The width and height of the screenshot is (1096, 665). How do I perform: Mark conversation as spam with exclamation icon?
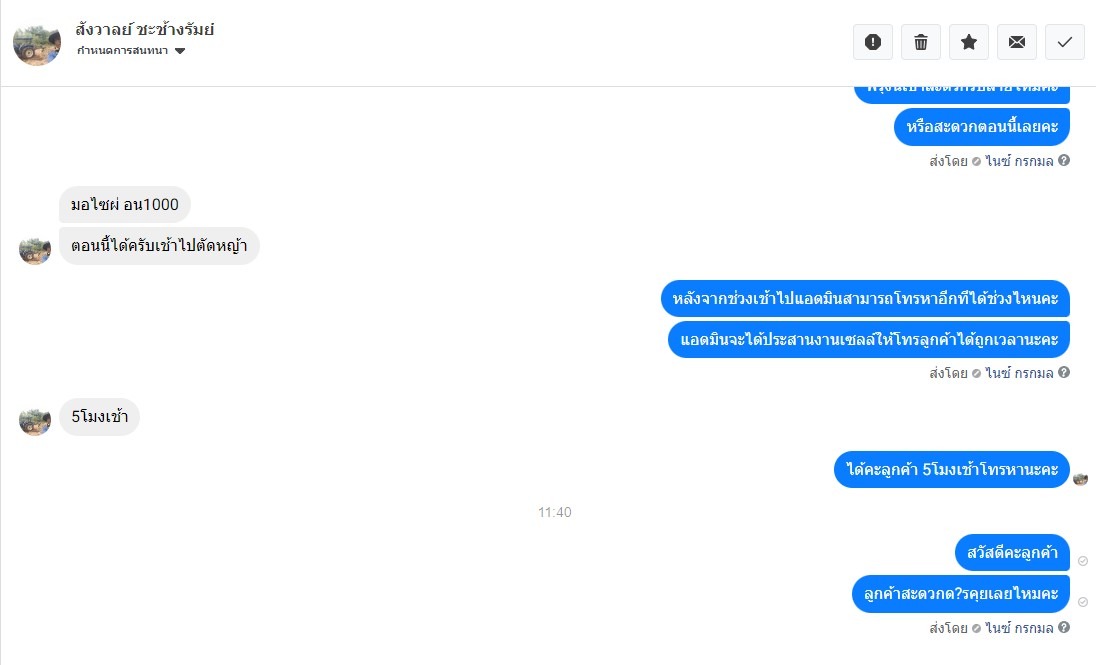[873, 42]
